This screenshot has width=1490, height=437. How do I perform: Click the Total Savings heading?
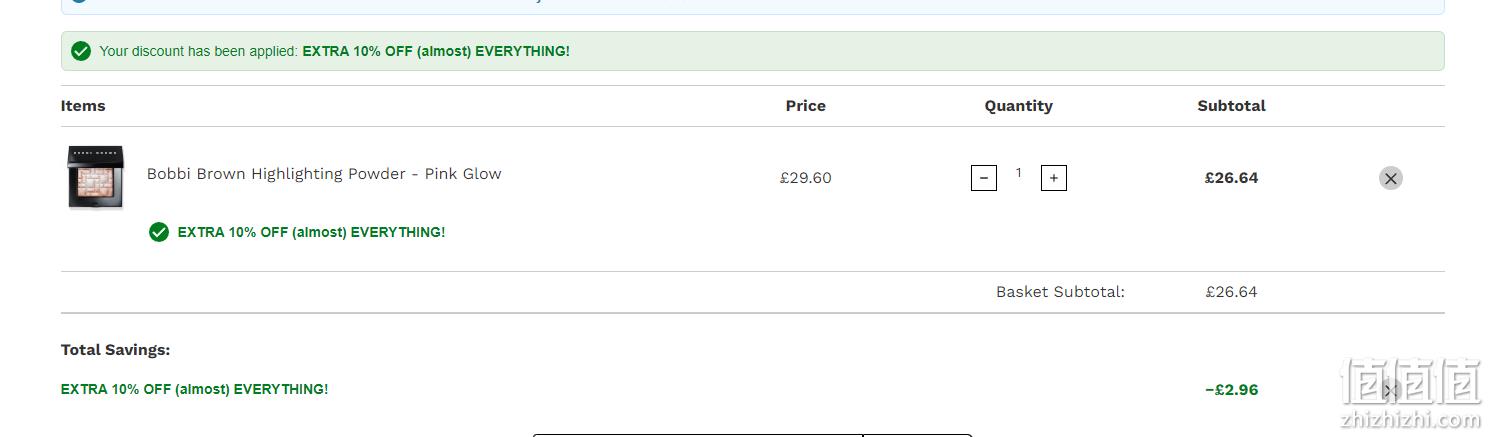[x=115, y=350]
